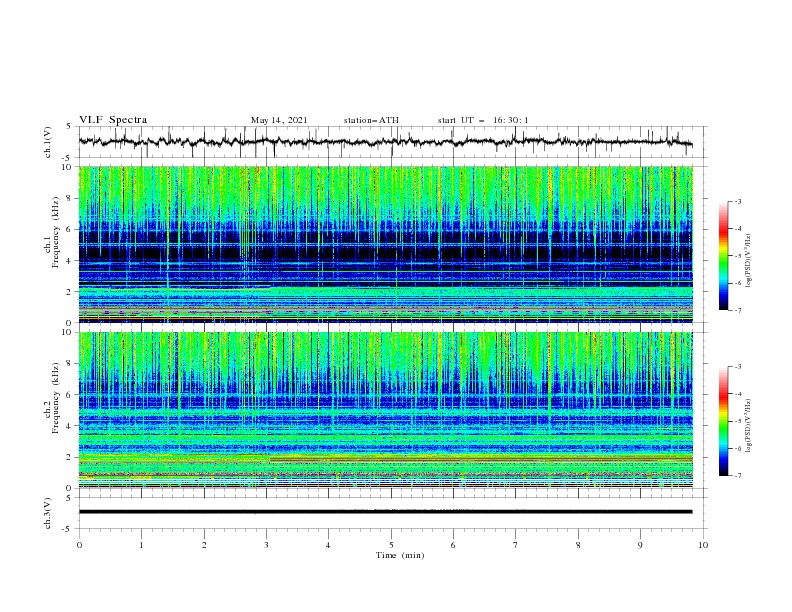
Task: Click the log(PSD) label beside ch.1 color bar
Action: click(x=748, y=261)
